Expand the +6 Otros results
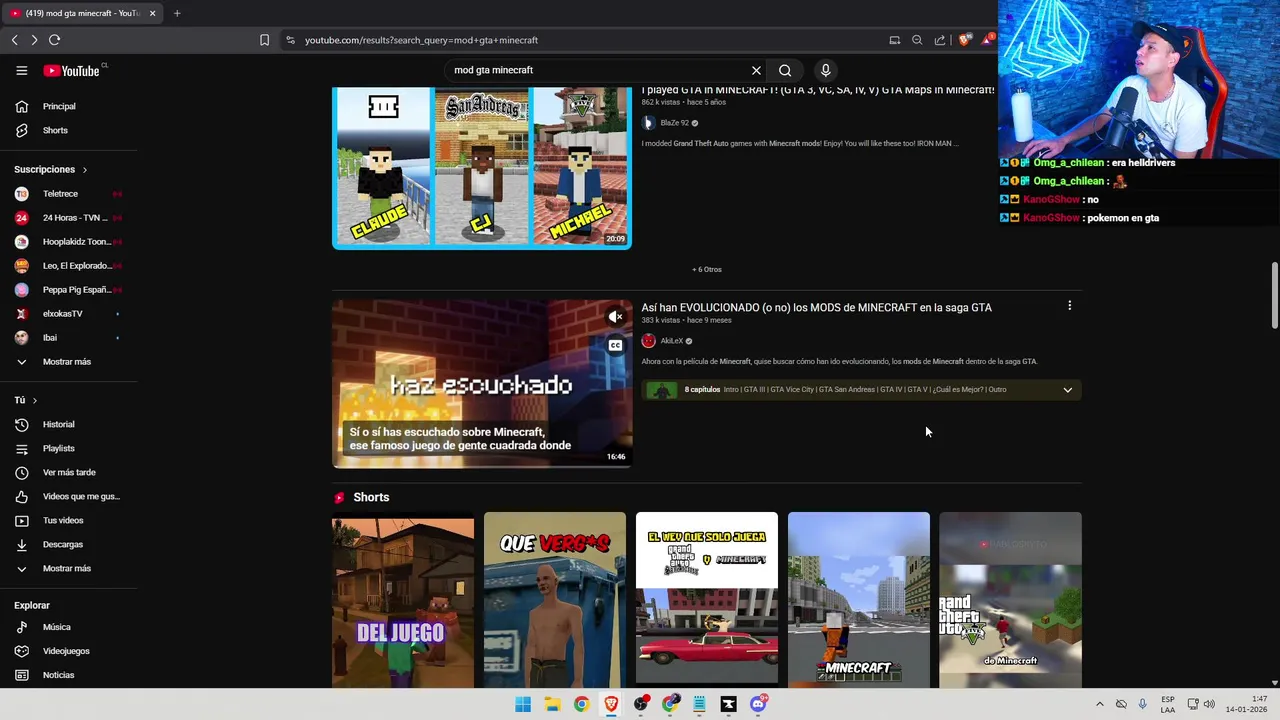1280x720 pixels. click(707, 269)
